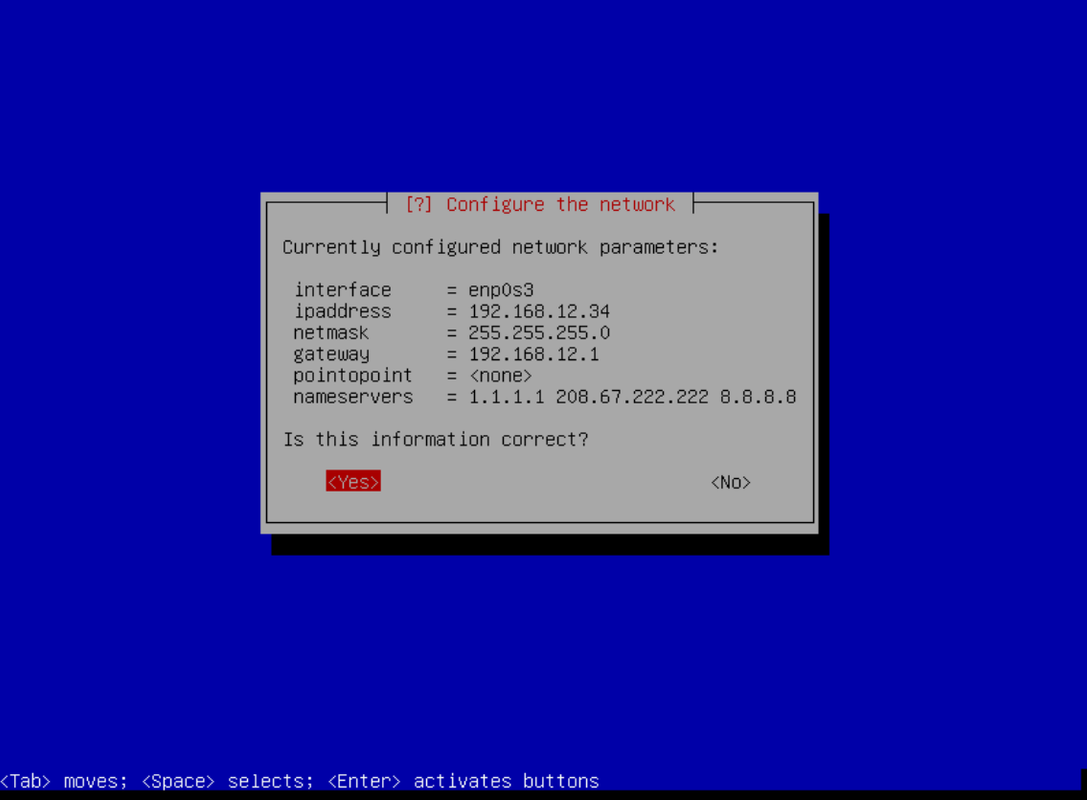Click 'Currently configured network parameters:' heading
Image resolution: width=1087 pixels, height=800 pixels.
[x=500, y=247]
